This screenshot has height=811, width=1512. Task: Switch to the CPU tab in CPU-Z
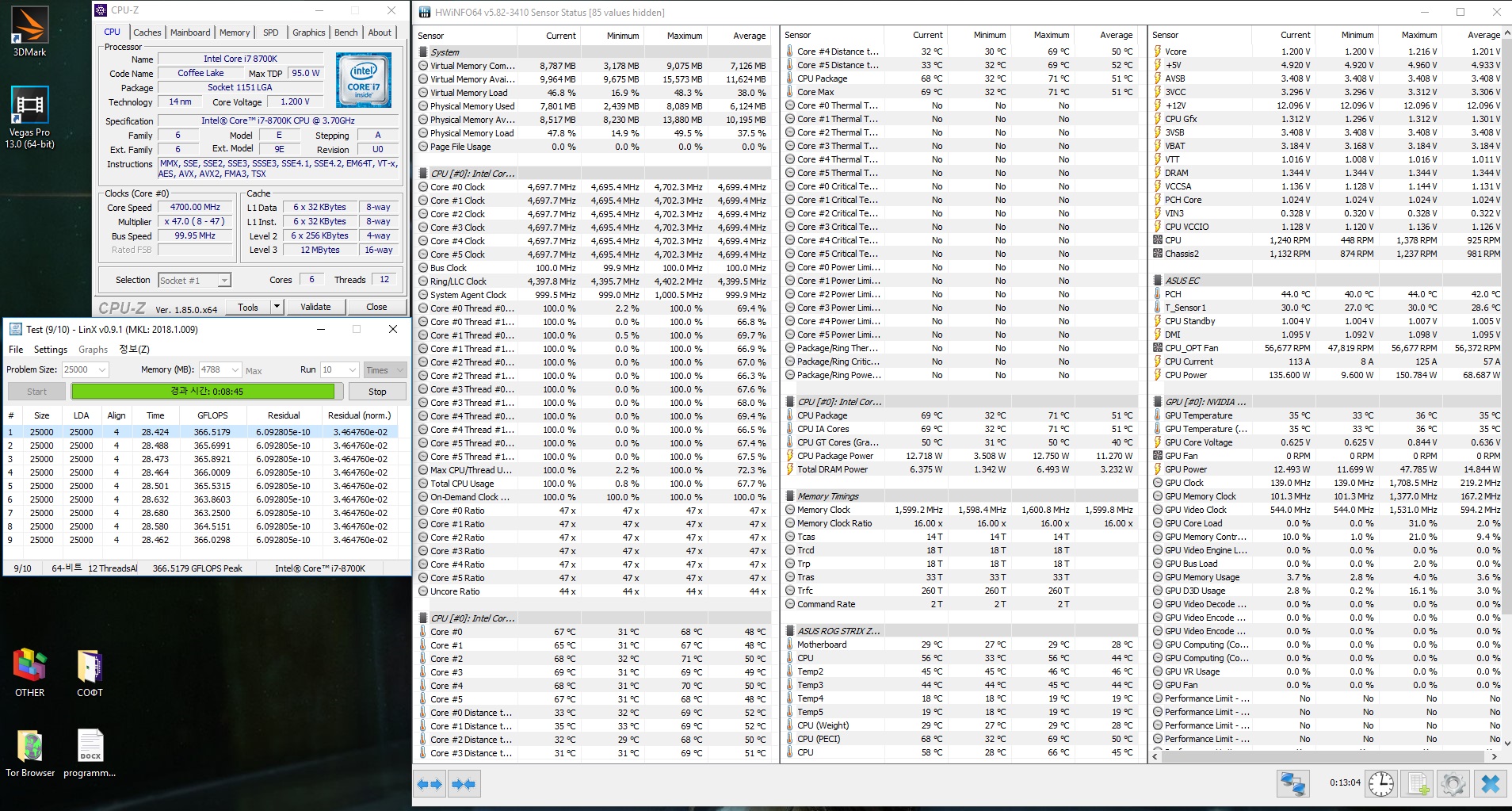coord(113,32)
